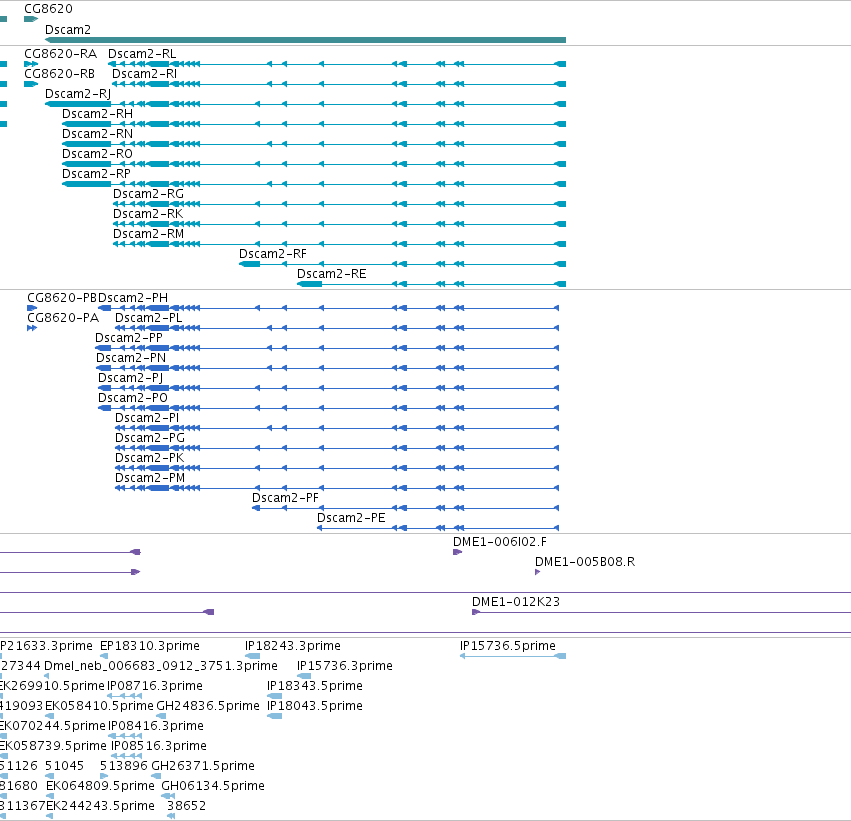The image size is (851, 821).
Task: Click the IP18043.5prime EST label
Action: [315, 706]
